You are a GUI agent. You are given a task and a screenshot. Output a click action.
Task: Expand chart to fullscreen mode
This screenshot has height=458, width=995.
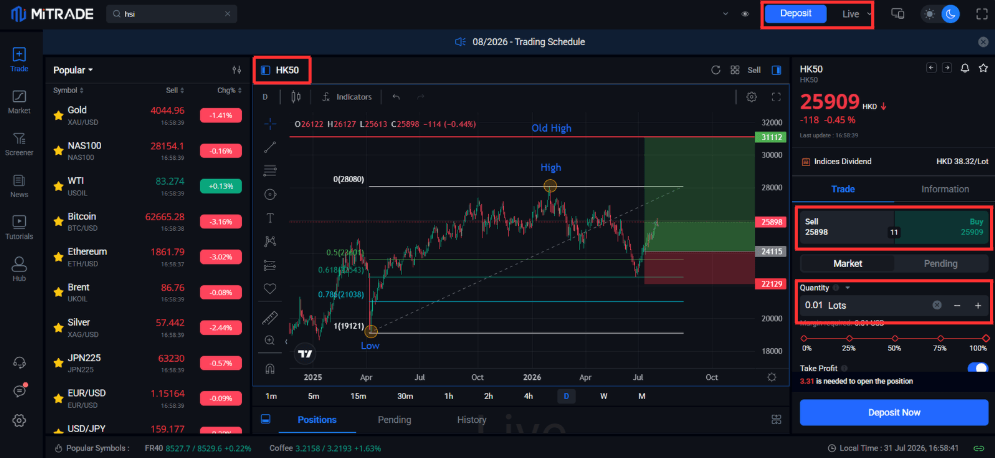click(775, 97)
